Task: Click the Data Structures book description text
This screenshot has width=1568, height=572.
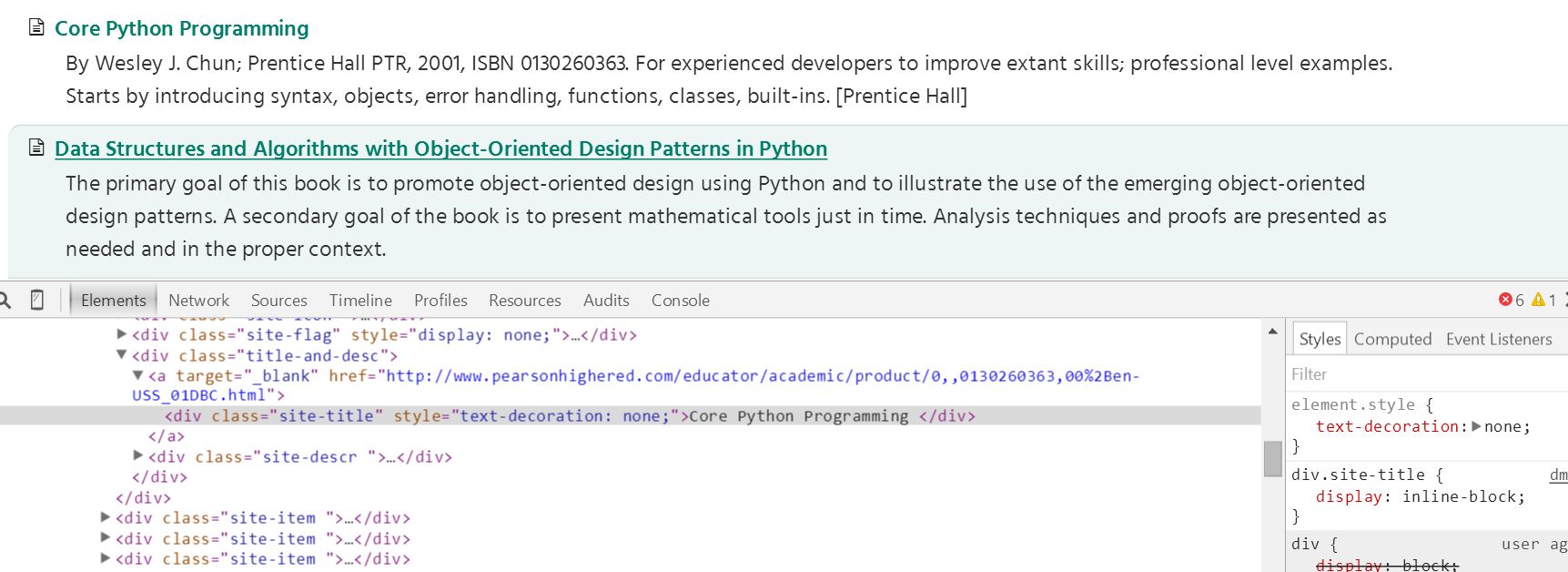Action: tap(726, 216)
